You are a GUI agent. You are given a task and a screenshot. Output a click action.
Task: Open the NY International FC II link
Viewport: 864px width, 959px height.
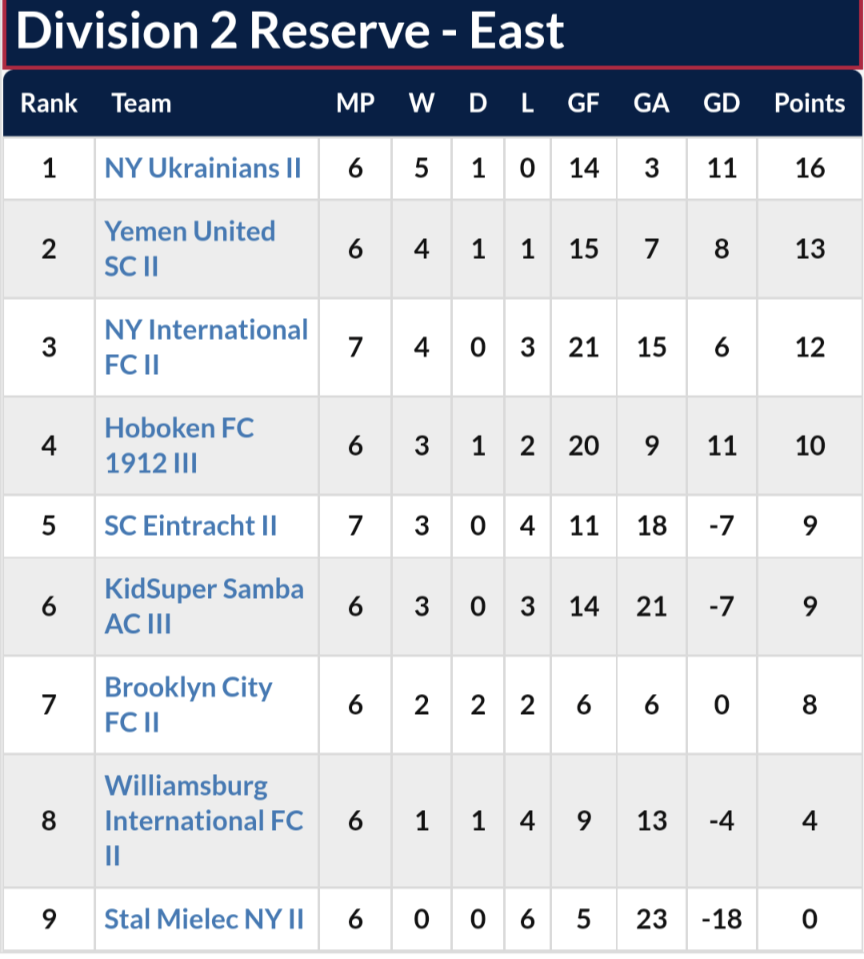click(x=206, y=347)
